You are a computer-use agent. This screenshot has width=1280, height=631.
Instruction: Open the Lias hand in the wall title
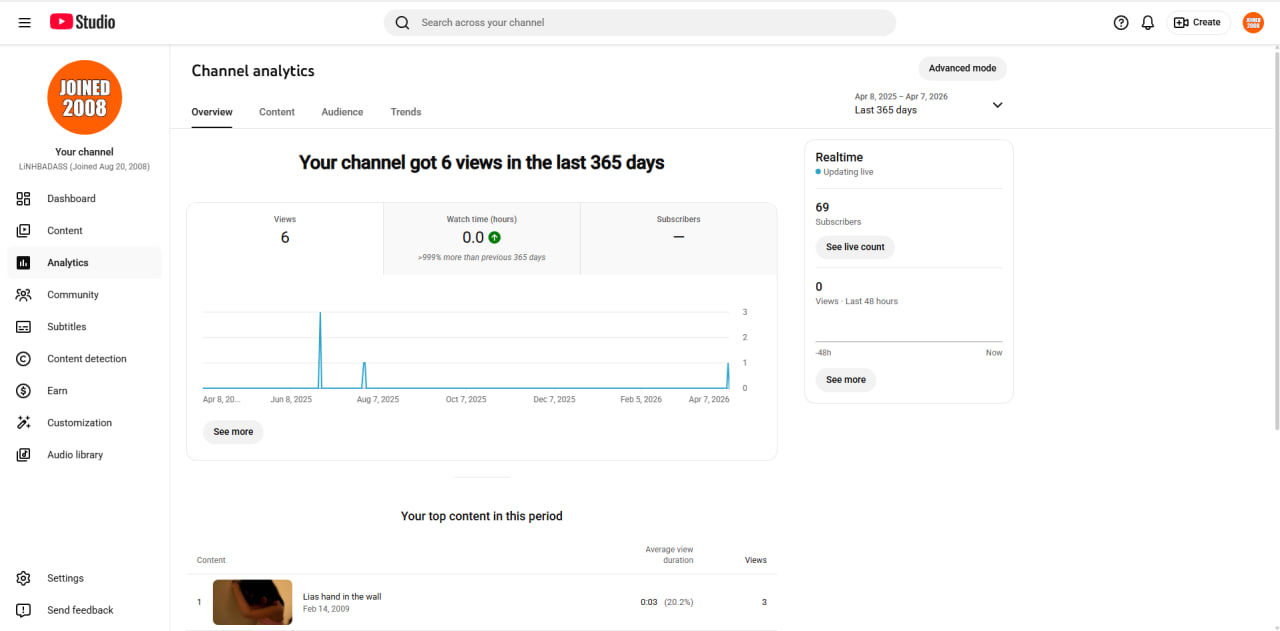[342, 597]
